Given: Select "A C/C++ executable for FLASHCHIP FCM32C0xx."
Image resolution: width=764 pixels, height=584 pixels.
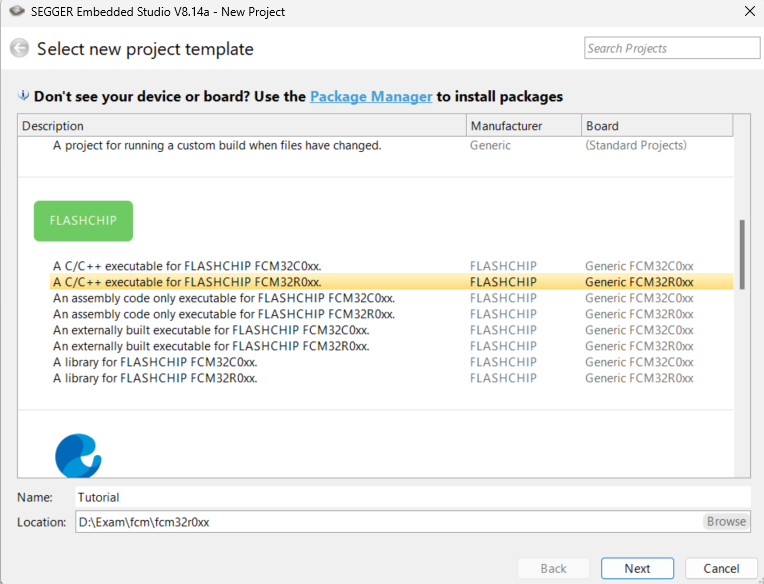Looking at the screenshot, I should (x=187, y=266).
